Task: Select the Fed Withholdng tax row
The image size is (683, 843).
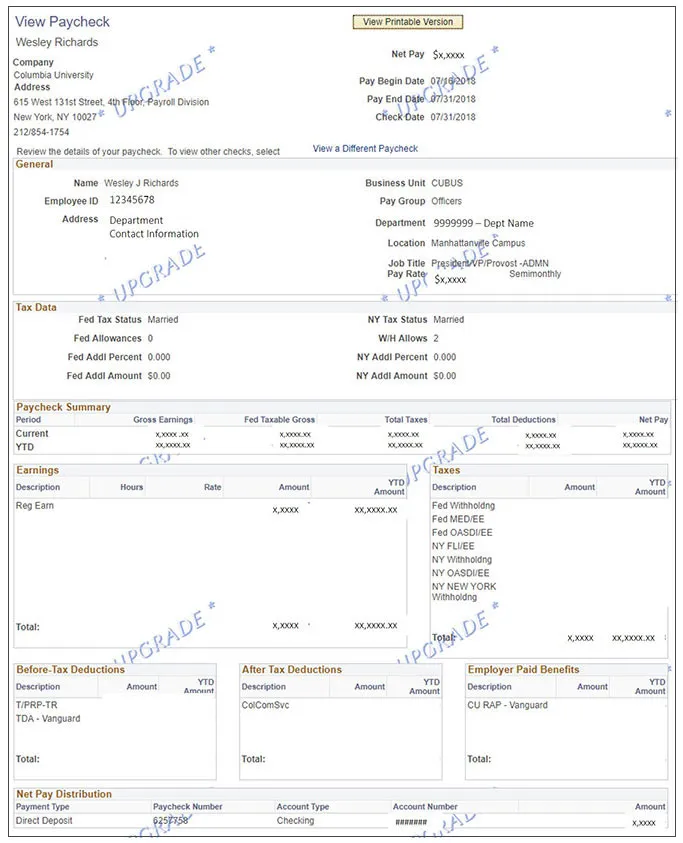Action: [x=549, y=506]
